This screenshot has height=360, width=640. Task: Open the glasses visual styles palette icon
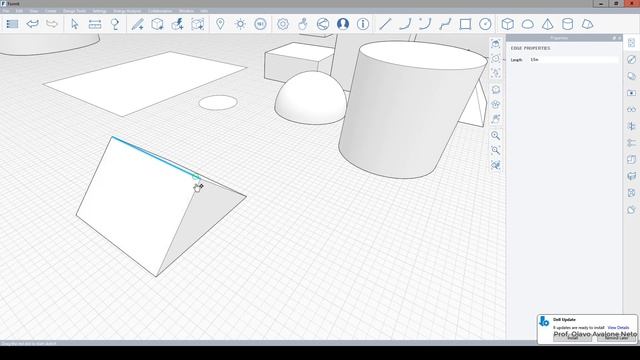631,109
